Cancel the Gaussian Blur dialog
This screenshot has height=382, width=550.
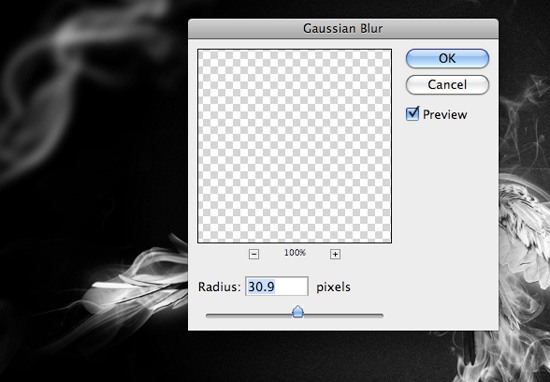pos(447,85)
